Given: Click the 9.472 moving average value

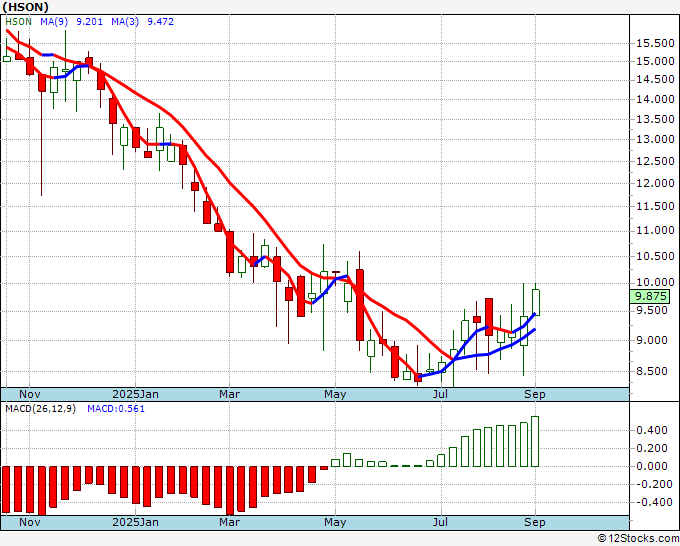Looking at the screenshot, I should (160, 22).
